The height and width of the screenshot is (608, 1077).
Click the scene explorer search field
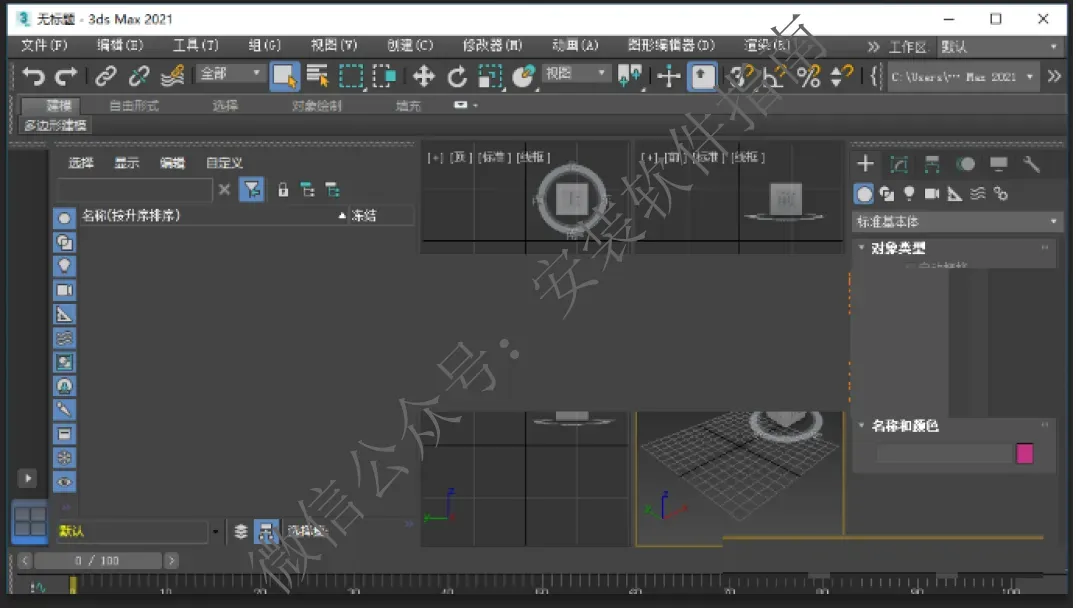click(x=135, y=190)
